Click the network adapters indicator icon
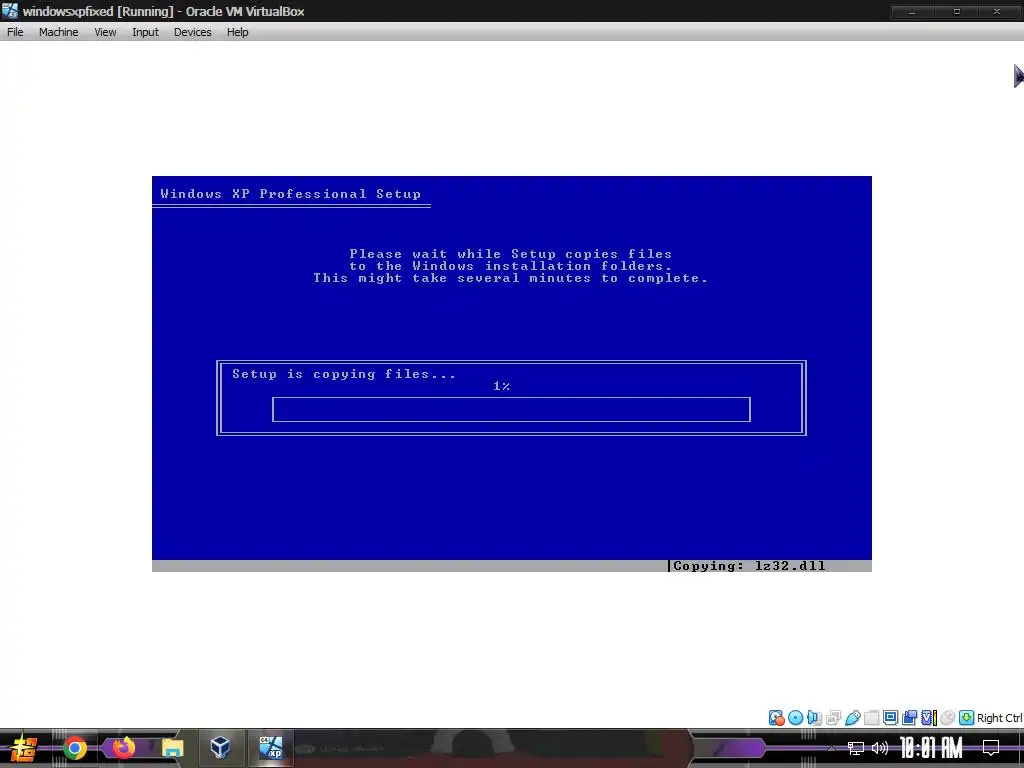Image resolution: width=1024 pixels, height=768 pixels. click(833, 718)
